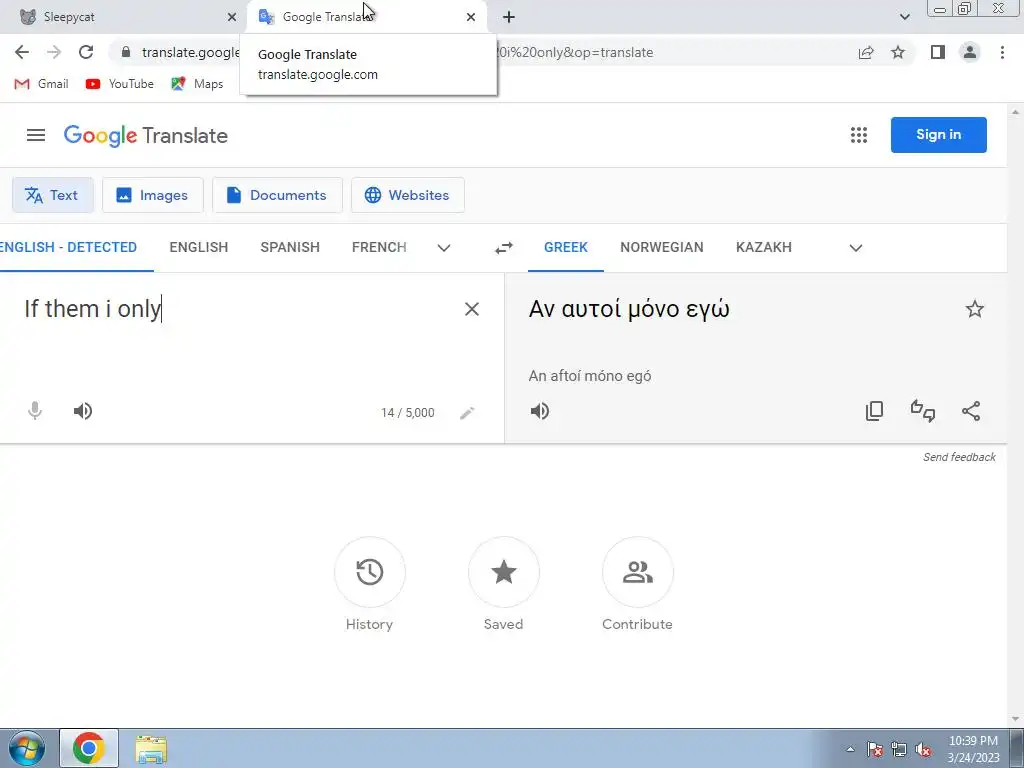
Task: Select the Documents translation mode
Action: [278, 195]
